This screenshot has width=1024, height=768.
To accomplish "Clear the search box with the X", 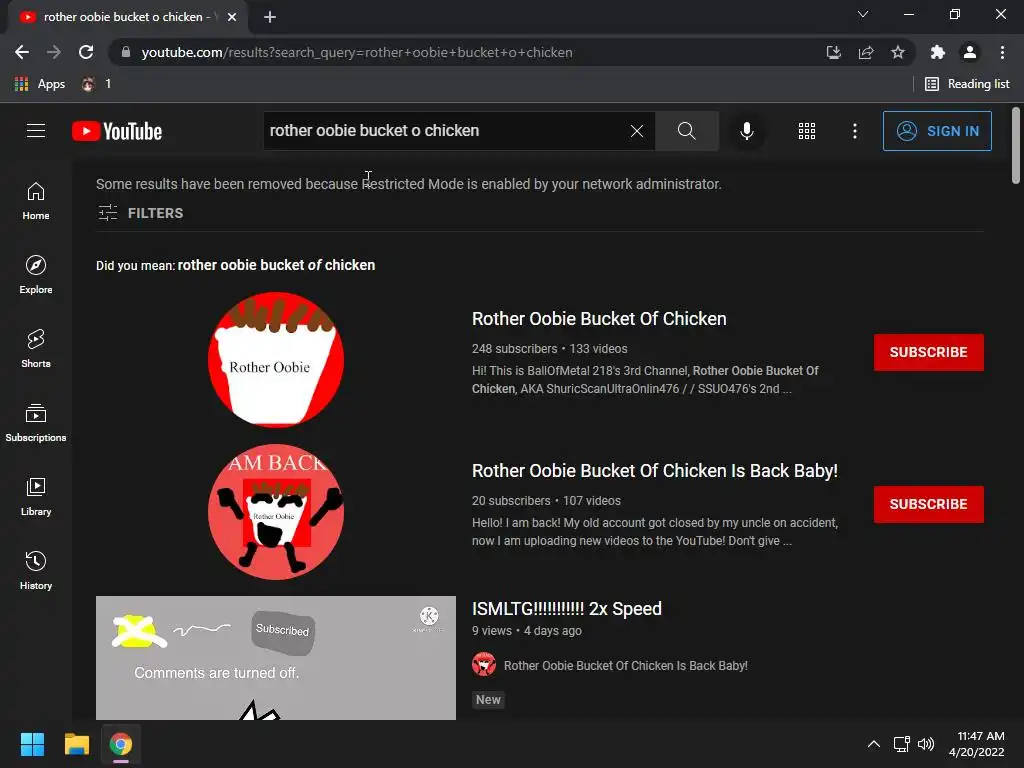I will [637, 131].
